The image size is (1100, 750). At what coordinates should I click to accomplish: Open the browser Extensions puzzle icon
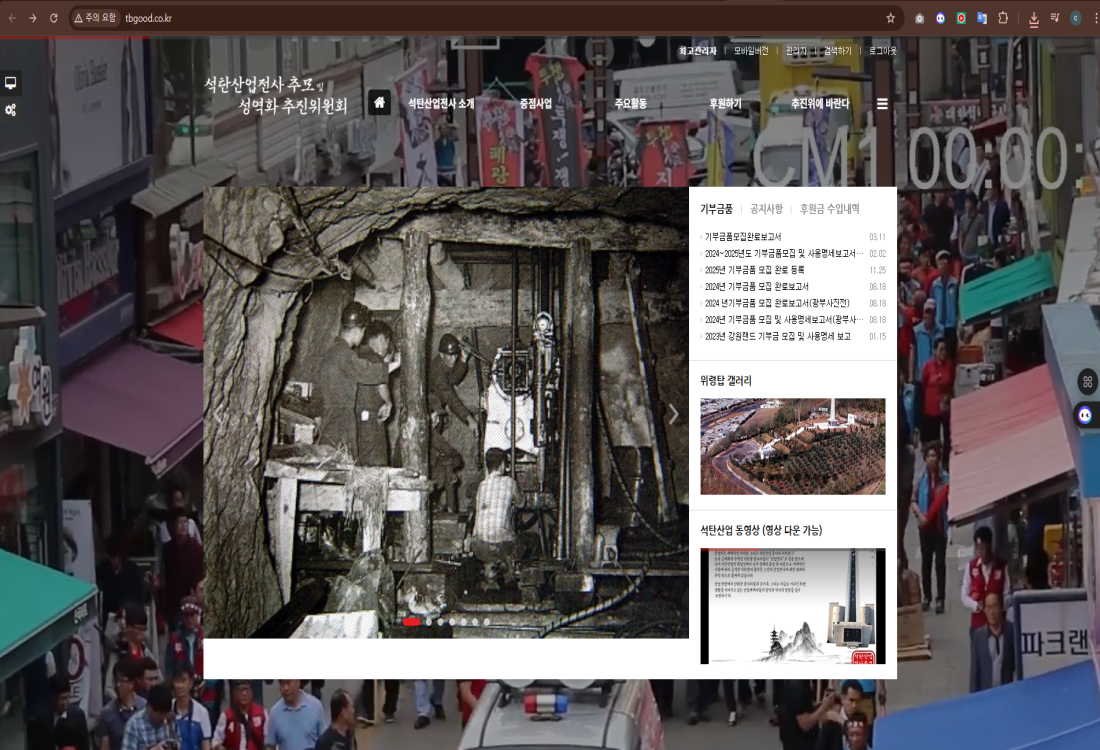pos(1003,18)
